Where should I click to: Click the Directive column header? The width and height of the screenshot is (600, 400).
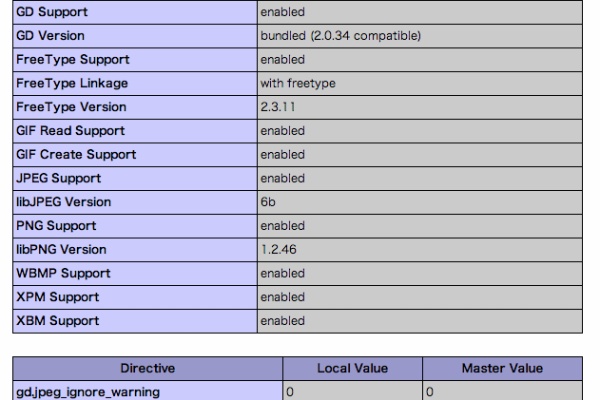point(148,368)
